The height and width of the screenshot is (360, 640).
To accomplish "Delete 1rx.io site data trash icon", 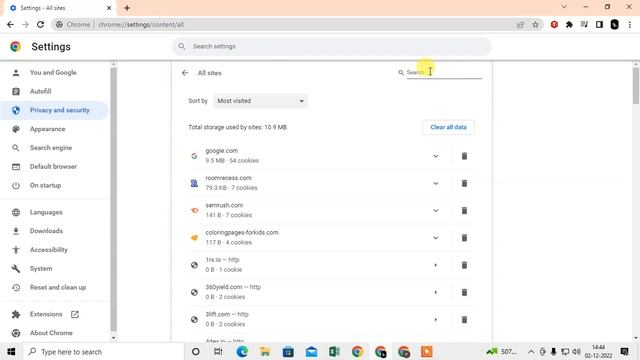I will pyautogui.click(x=464, y=265).
